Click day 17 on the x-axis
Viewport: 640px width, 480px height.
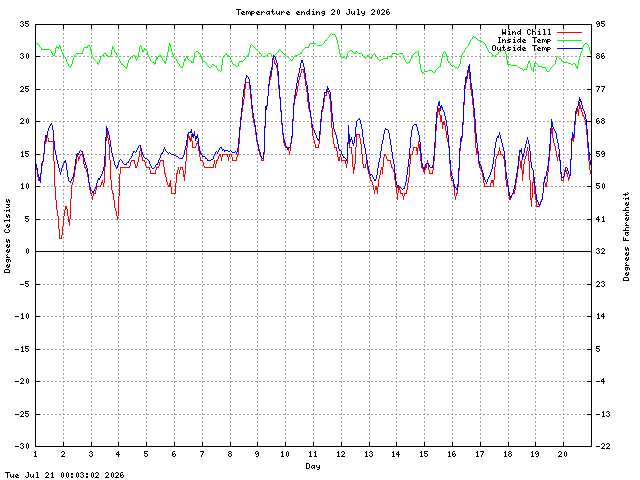tap(480, 454)
